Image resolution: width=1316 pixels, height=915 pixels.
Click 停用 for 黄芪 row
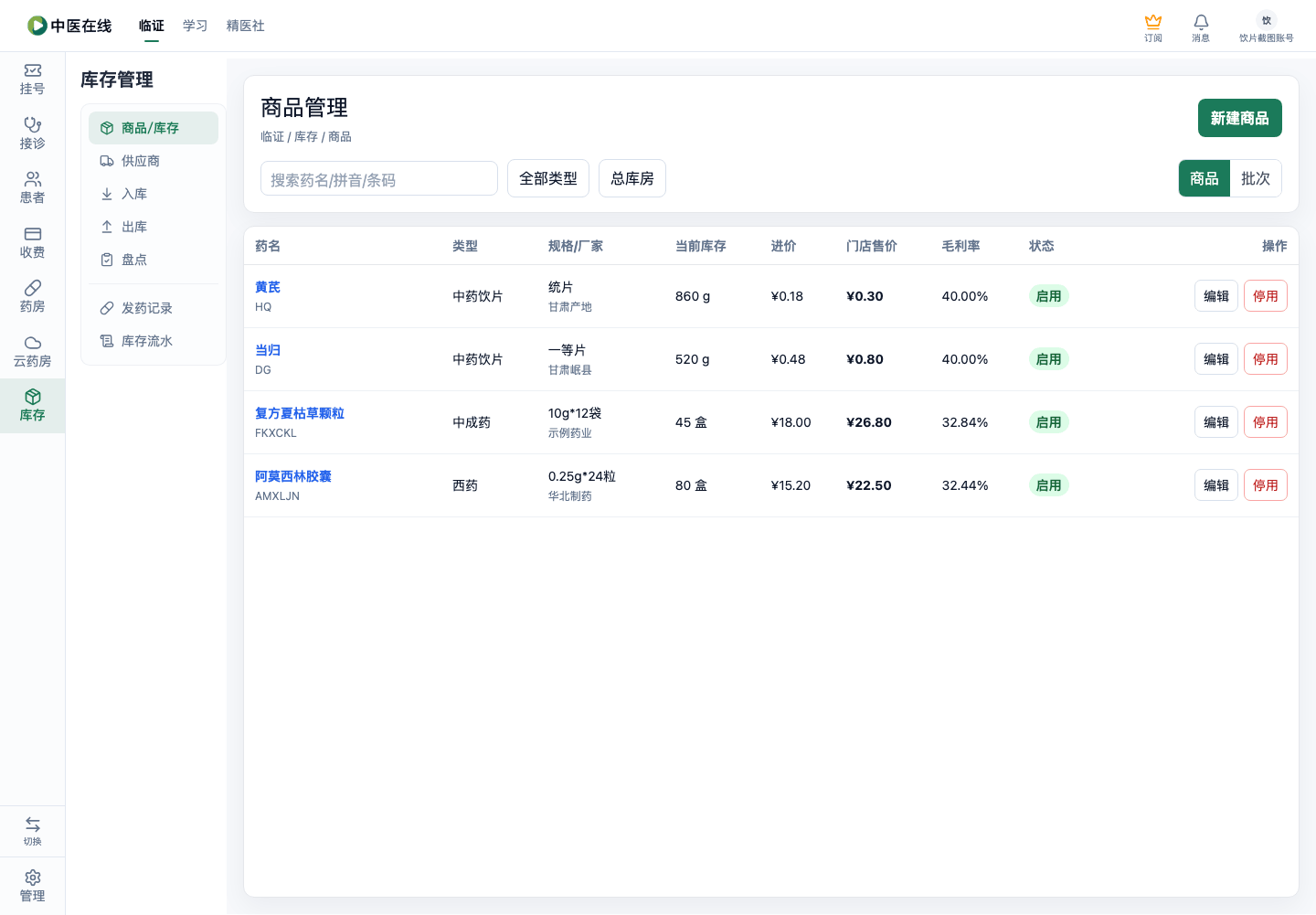pos(1266,296)
